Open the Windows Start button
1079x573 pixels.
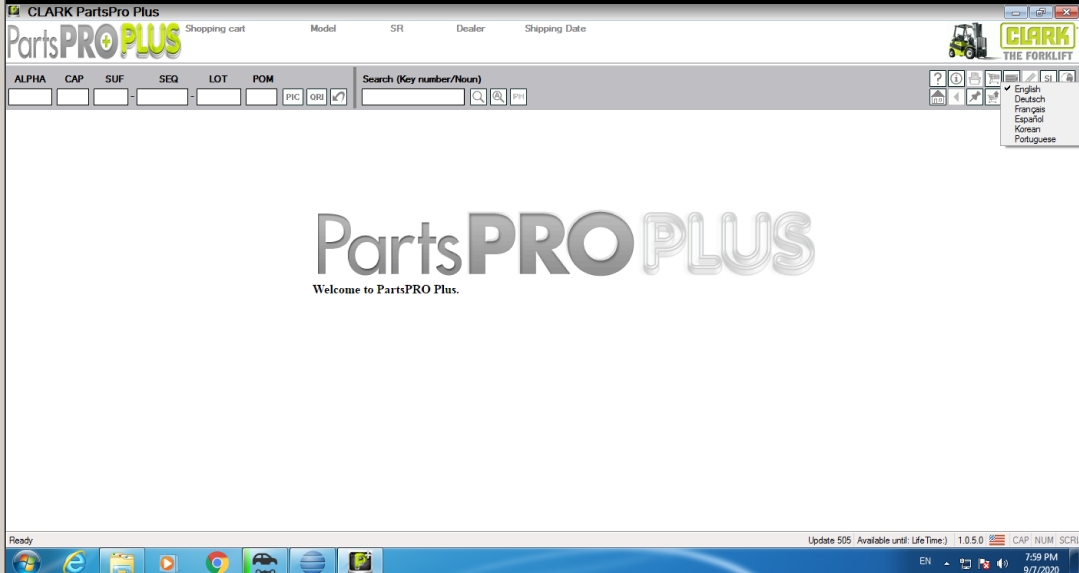pyautogui.click(x=26, y=562)
